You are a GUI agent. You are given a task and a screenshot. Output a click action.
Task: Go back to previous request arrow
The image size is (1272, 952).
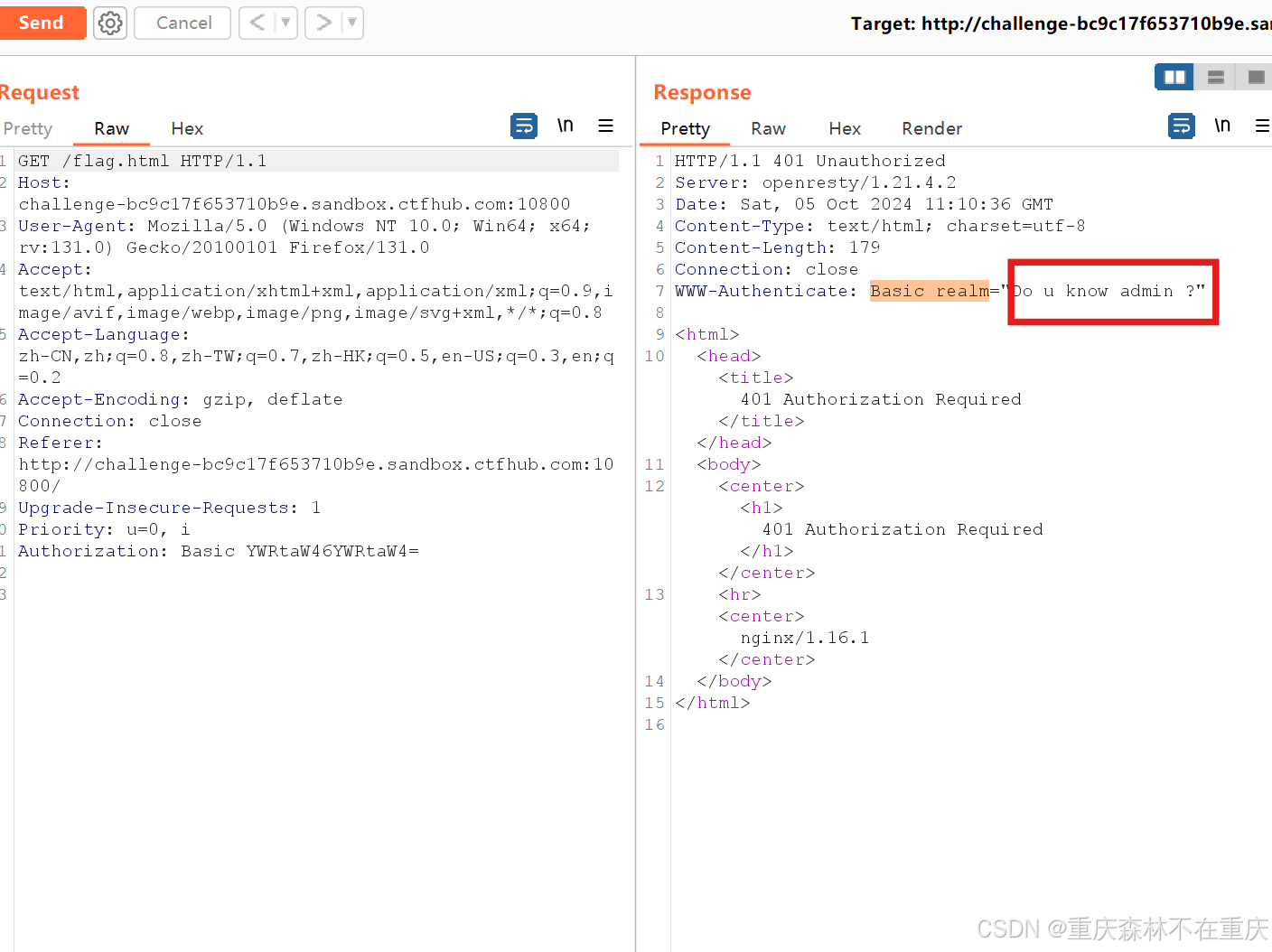257,23
